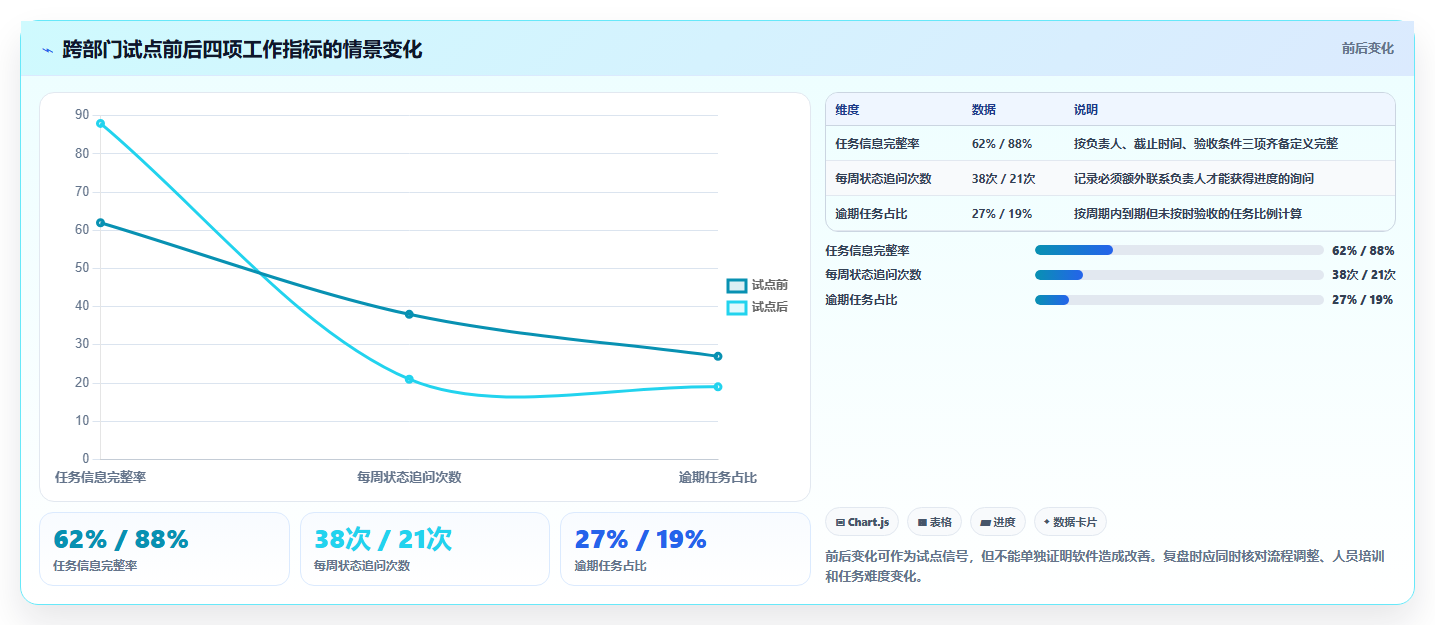Click the 试点前 data point at 27

point(718,356)
